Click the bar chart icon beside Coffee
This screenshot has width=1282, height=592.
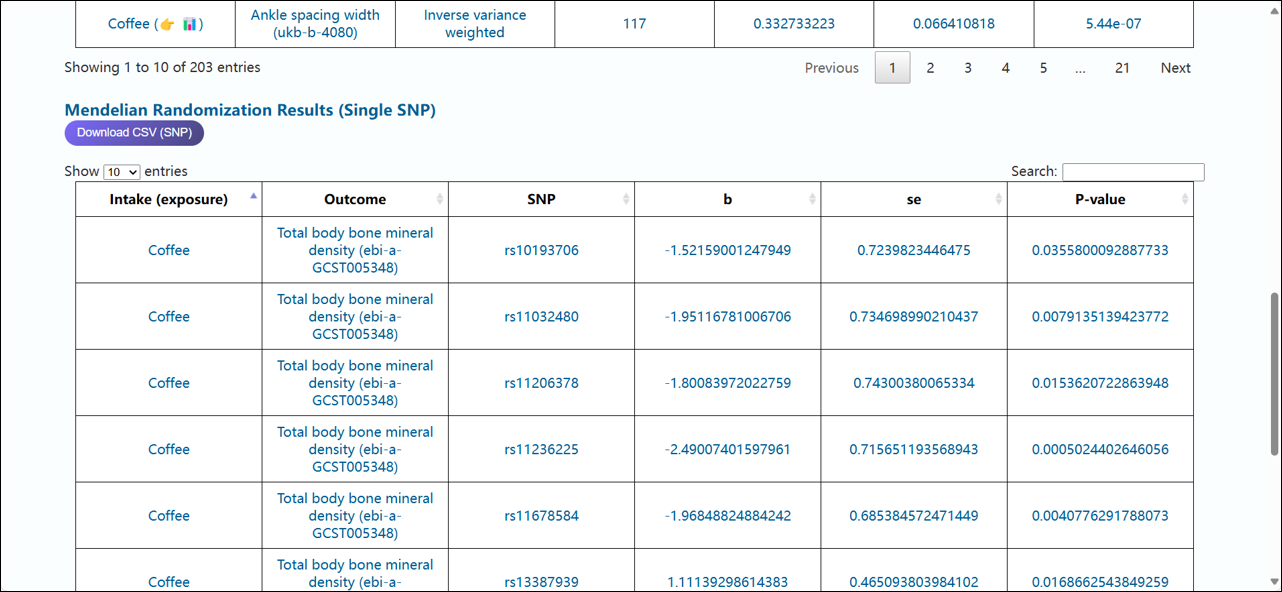pyautogui.click(x=189, y=24)
